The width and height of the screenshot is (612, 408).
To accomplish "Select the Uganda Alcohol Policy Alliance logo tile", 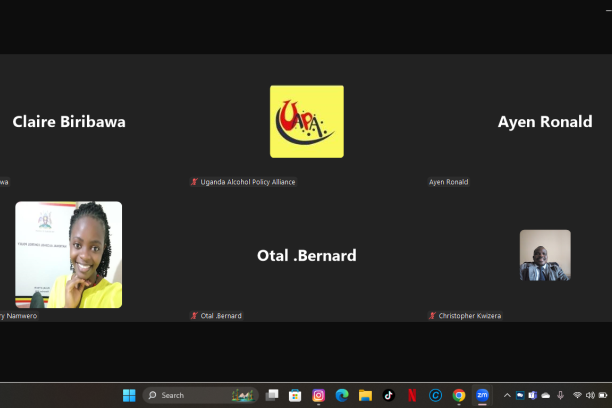I will coord(307,121).
